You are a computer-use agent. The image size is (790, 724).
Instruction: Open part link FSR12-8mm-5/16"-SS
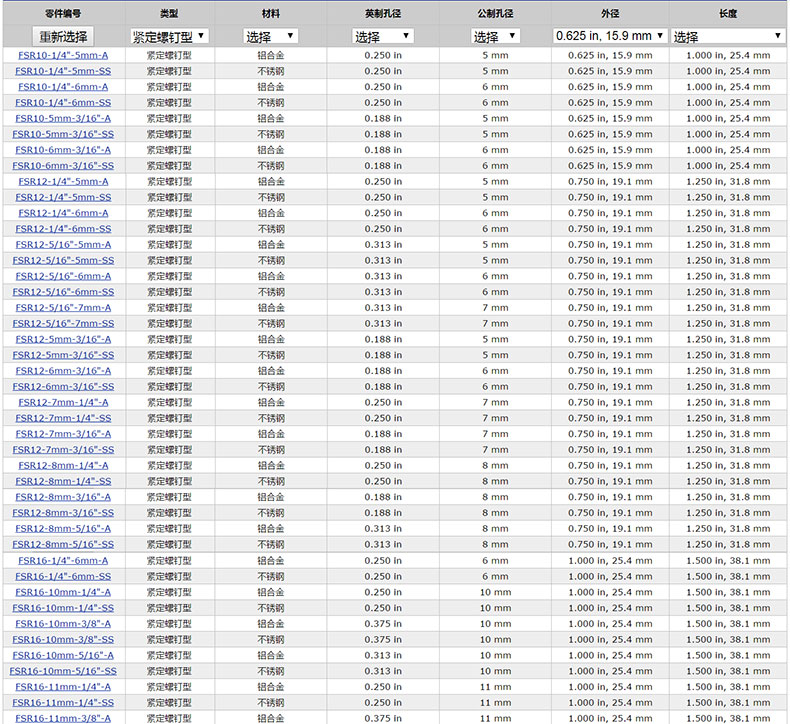[63, 544]
